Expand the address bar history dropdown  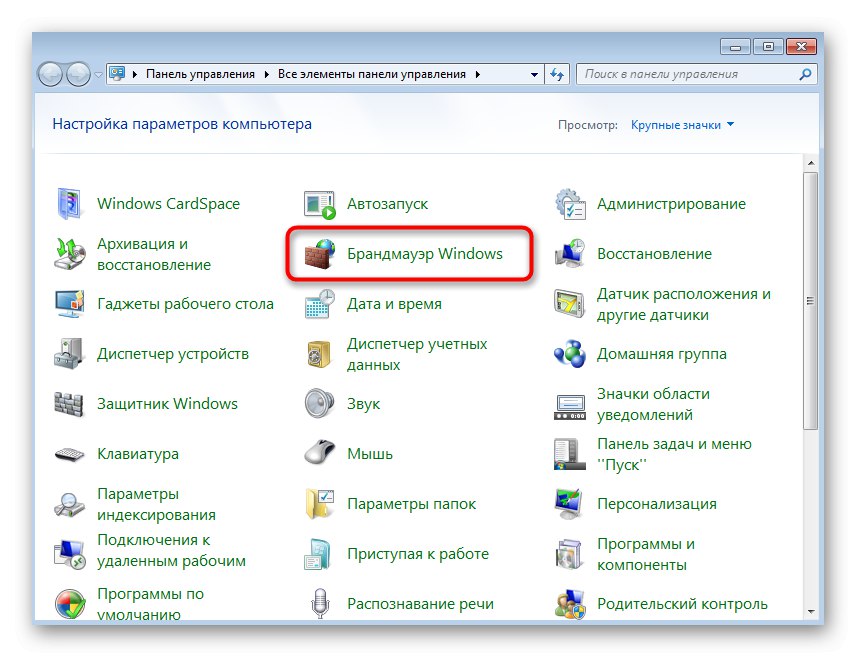[x=533, y=73]
